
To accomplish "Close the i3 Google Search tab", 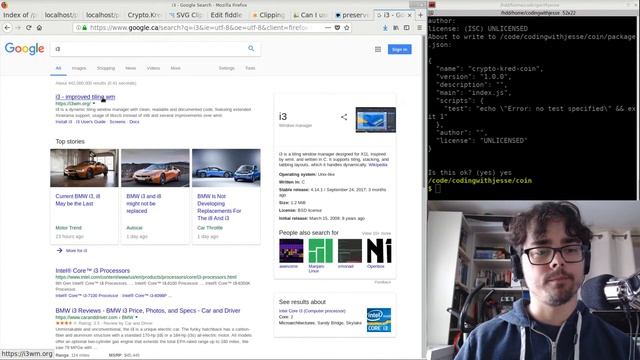I will click(409, 15).
